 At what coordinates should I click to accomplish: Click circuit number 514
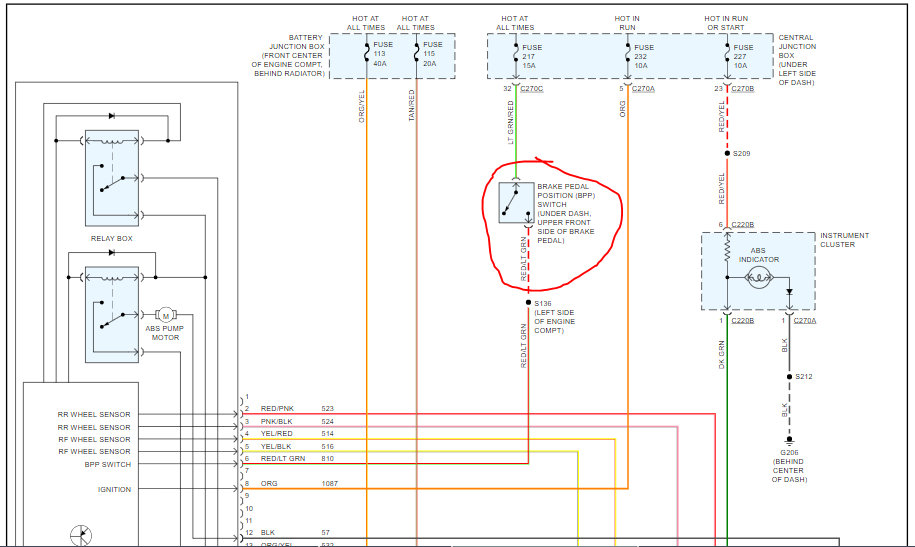(x=327, y=434)
